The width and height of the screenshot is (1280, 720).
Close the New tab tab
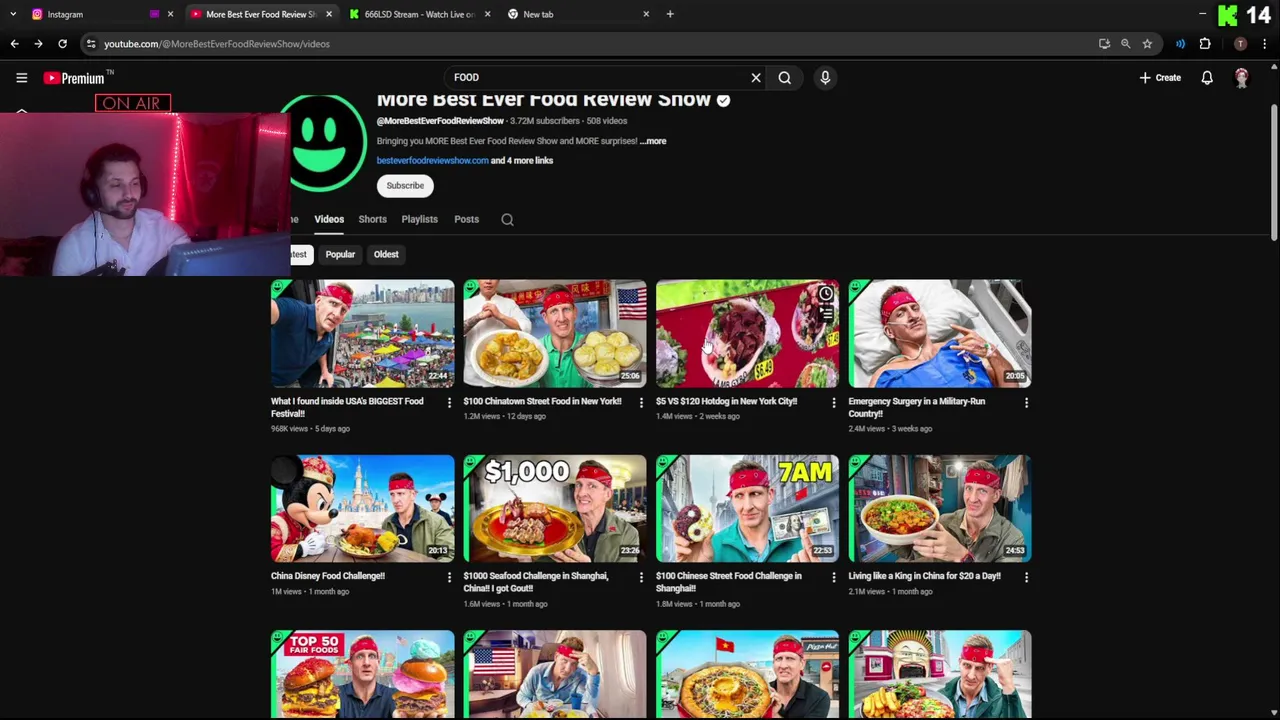pos(646,14)
